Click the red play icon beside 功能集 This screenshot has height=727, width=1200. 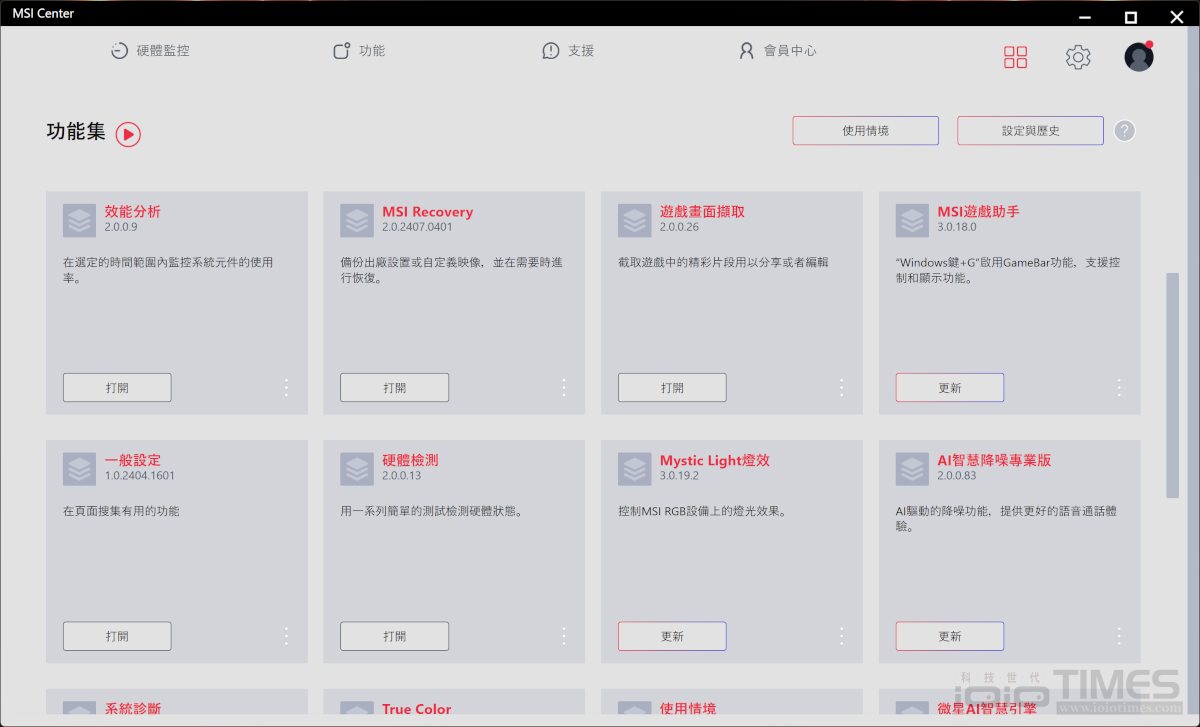(x=128, y=134)
